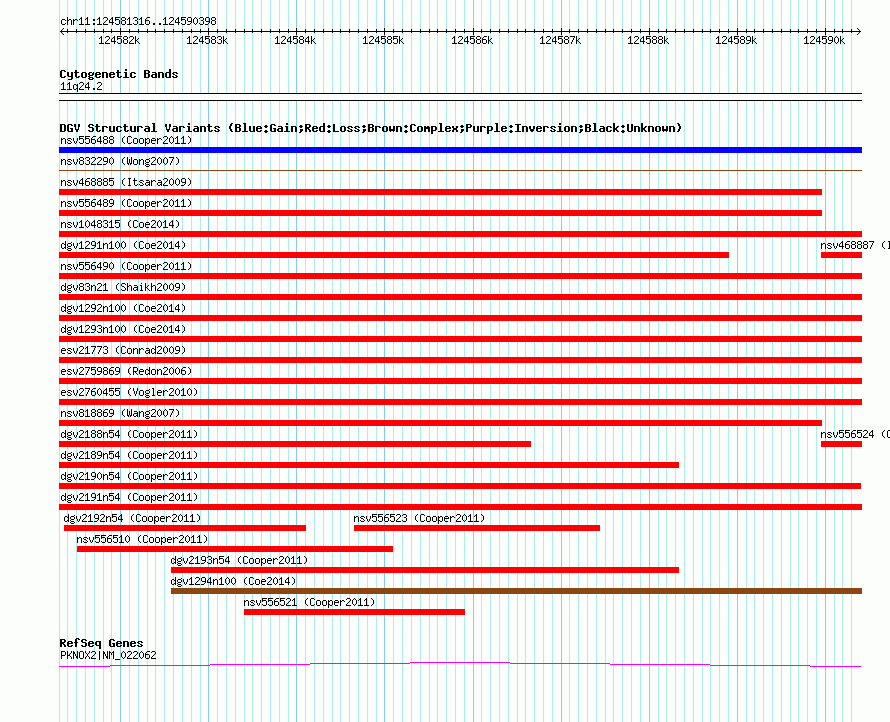
Task: Select the nsv556488 (Cooper2011) label
Action: click(x=126, y=140)
